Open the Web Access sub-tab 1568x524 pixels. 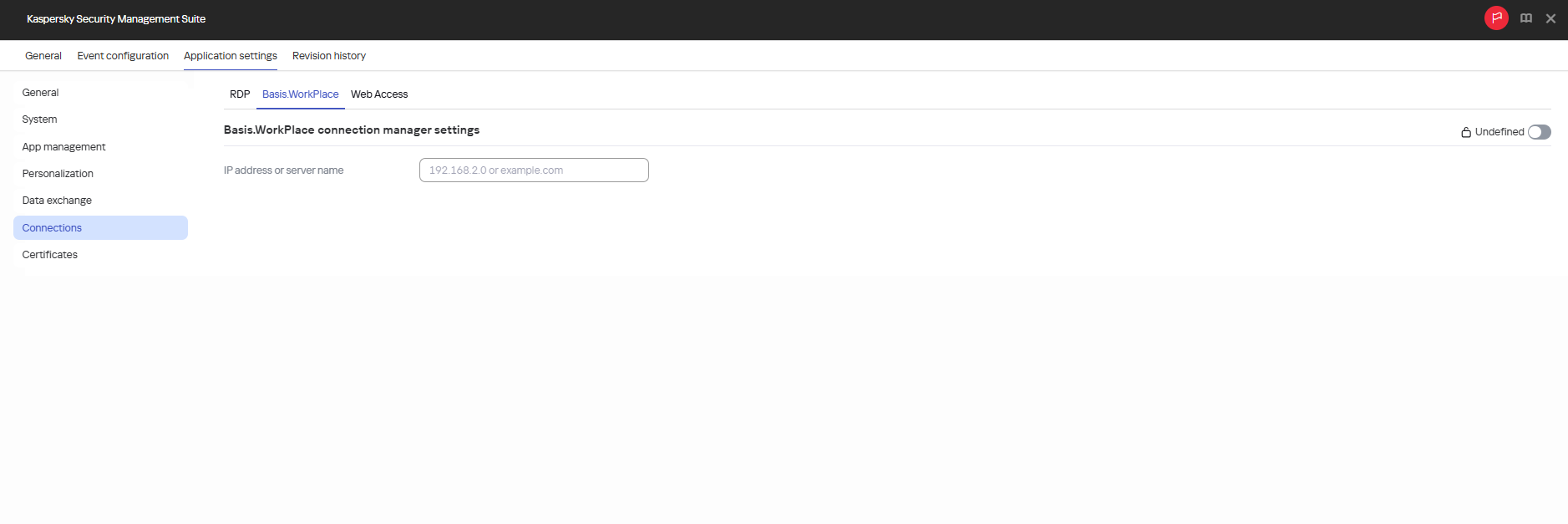click(379, 94)
